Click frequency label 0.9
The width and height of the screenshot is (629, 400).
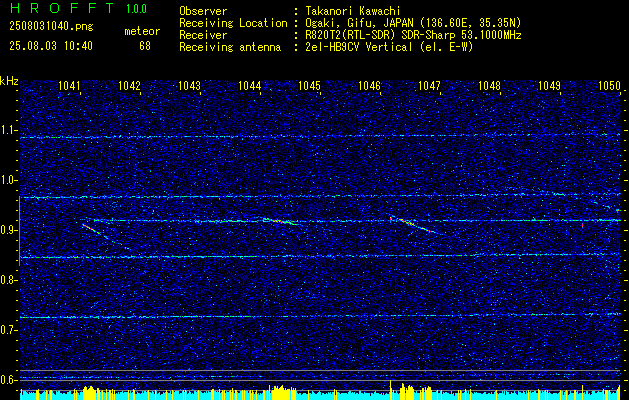(x=9, y=230)
